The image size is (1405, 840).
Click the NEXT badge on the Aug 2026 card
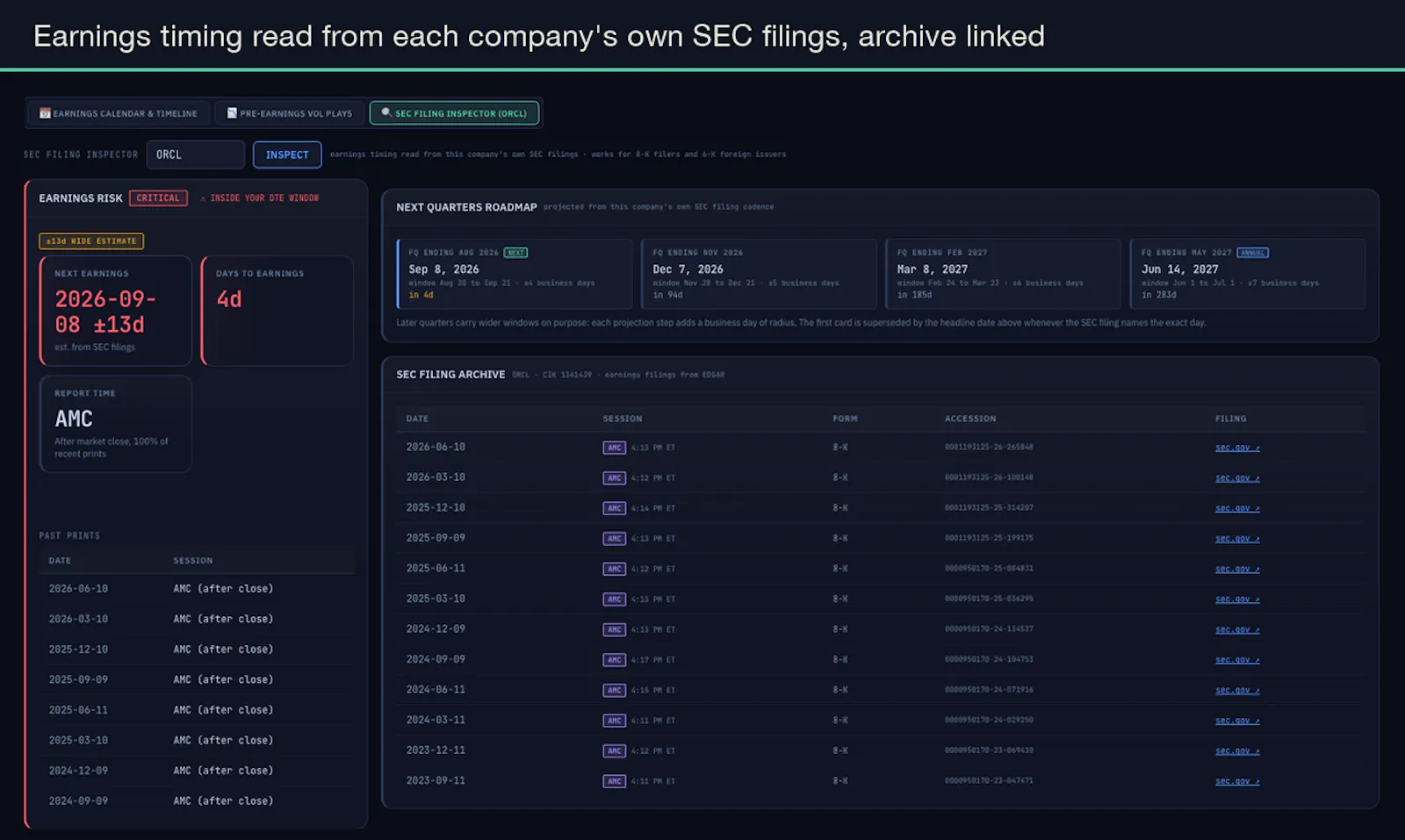coord(515,253)
